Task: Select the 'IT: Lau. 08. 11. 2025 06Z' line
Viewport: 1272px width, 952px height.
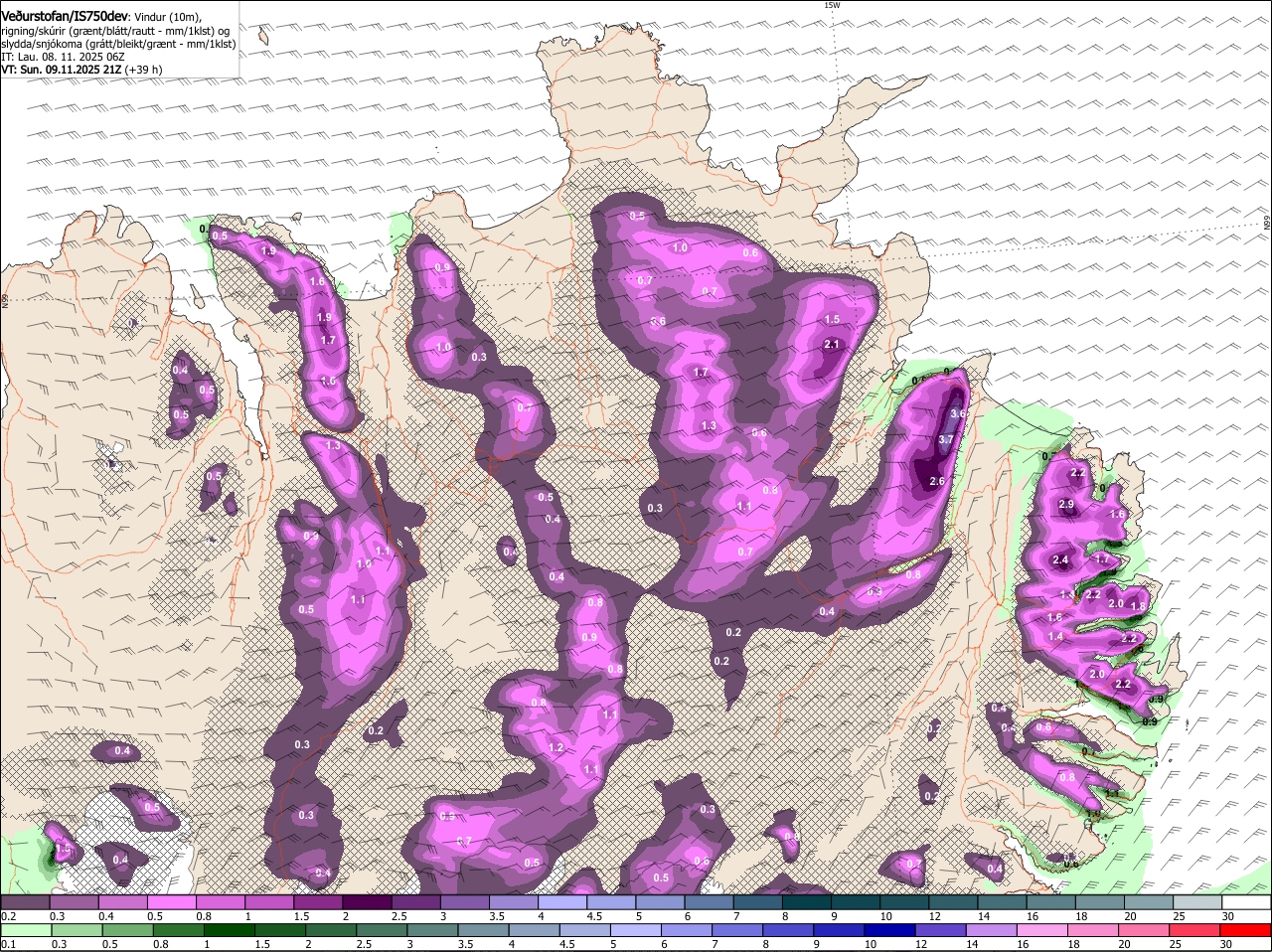Action: [x=63, y=57]
